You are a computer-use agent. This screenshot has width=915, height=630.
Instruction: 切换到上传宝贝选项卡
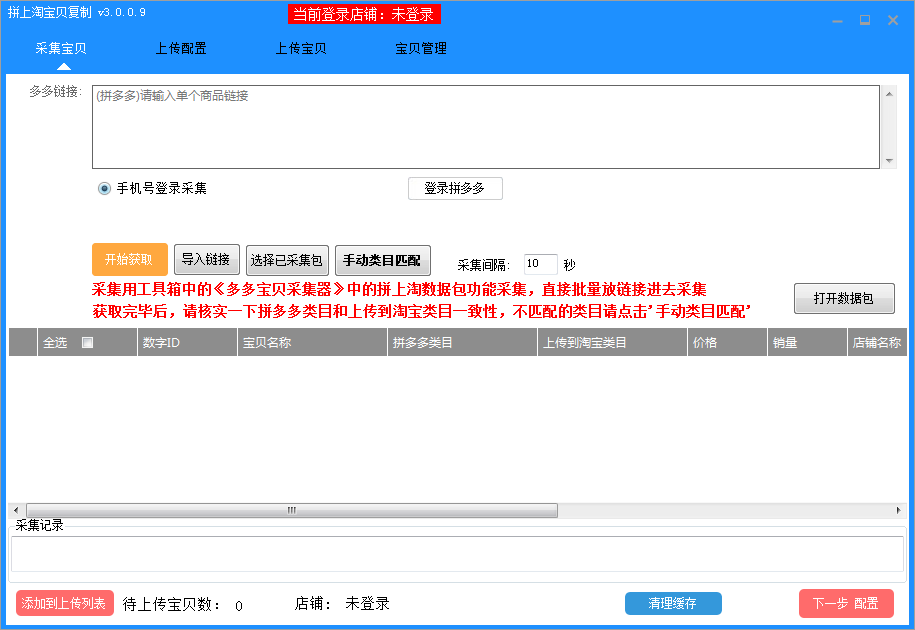(x=301, y=47)
